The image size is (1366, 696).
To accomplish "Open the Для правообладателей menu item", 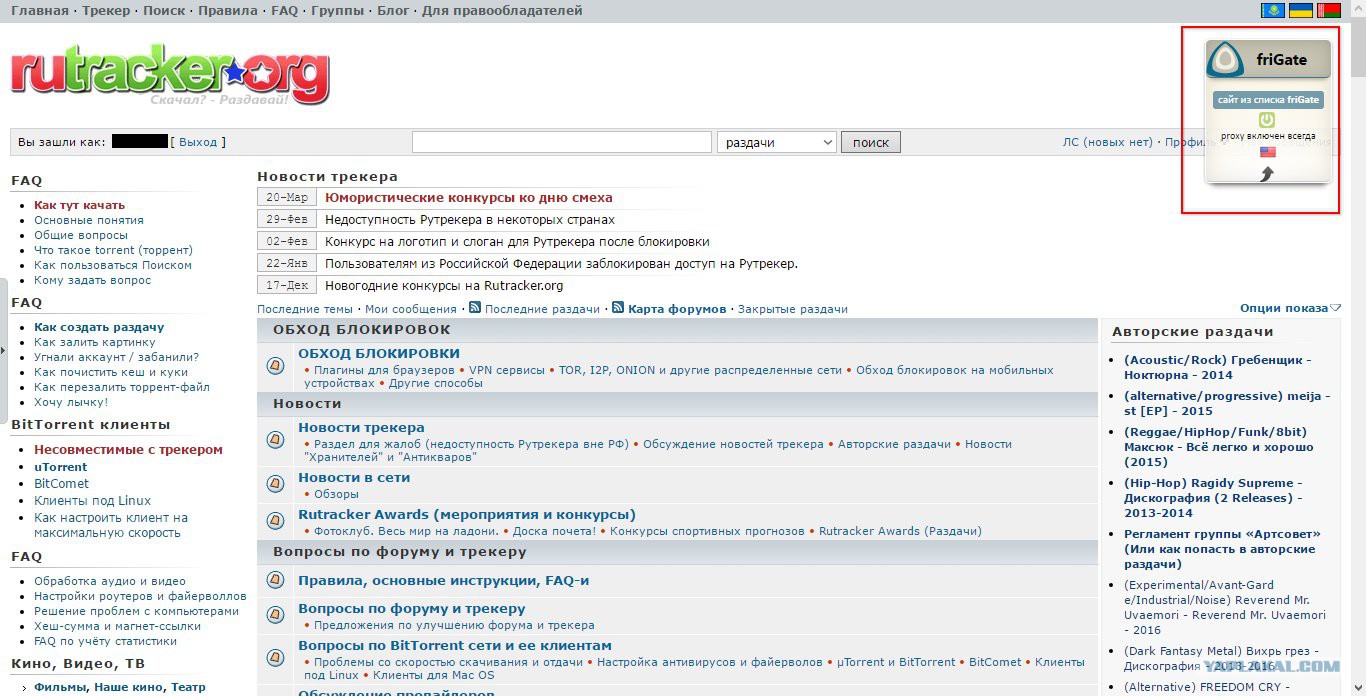I will click(x=502, y=11).
